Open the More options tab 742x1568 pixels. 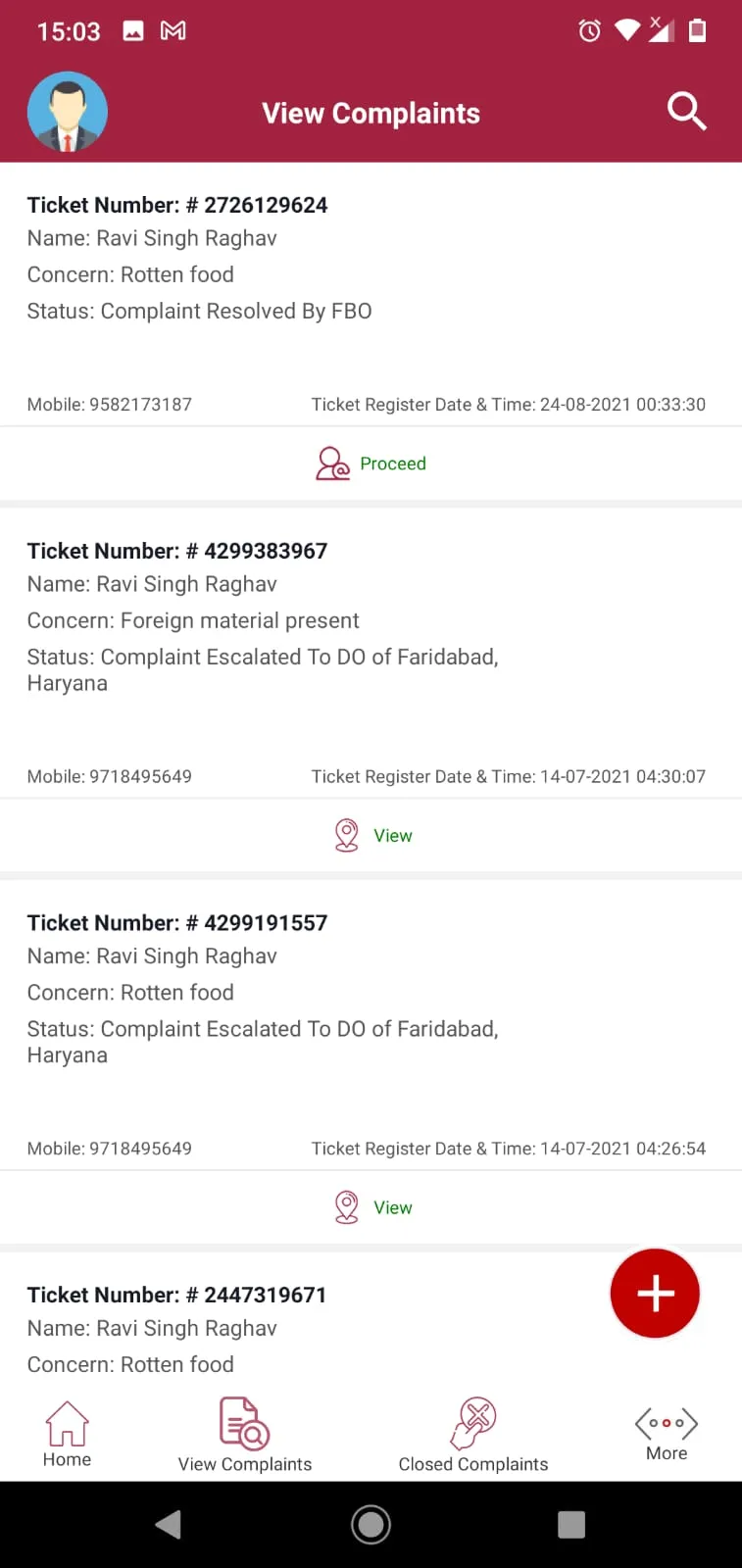click(x=667, y=1435)
